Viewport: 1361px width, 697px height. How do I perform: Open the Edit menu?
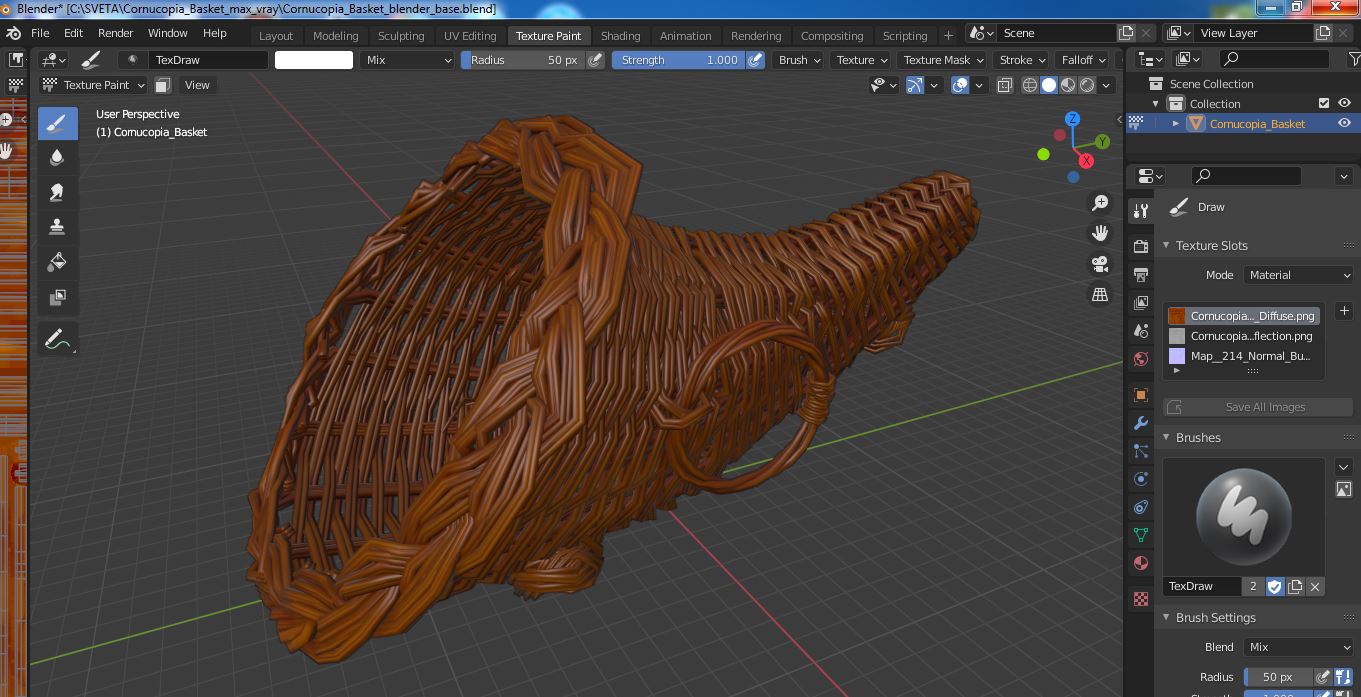coord(73,33)
